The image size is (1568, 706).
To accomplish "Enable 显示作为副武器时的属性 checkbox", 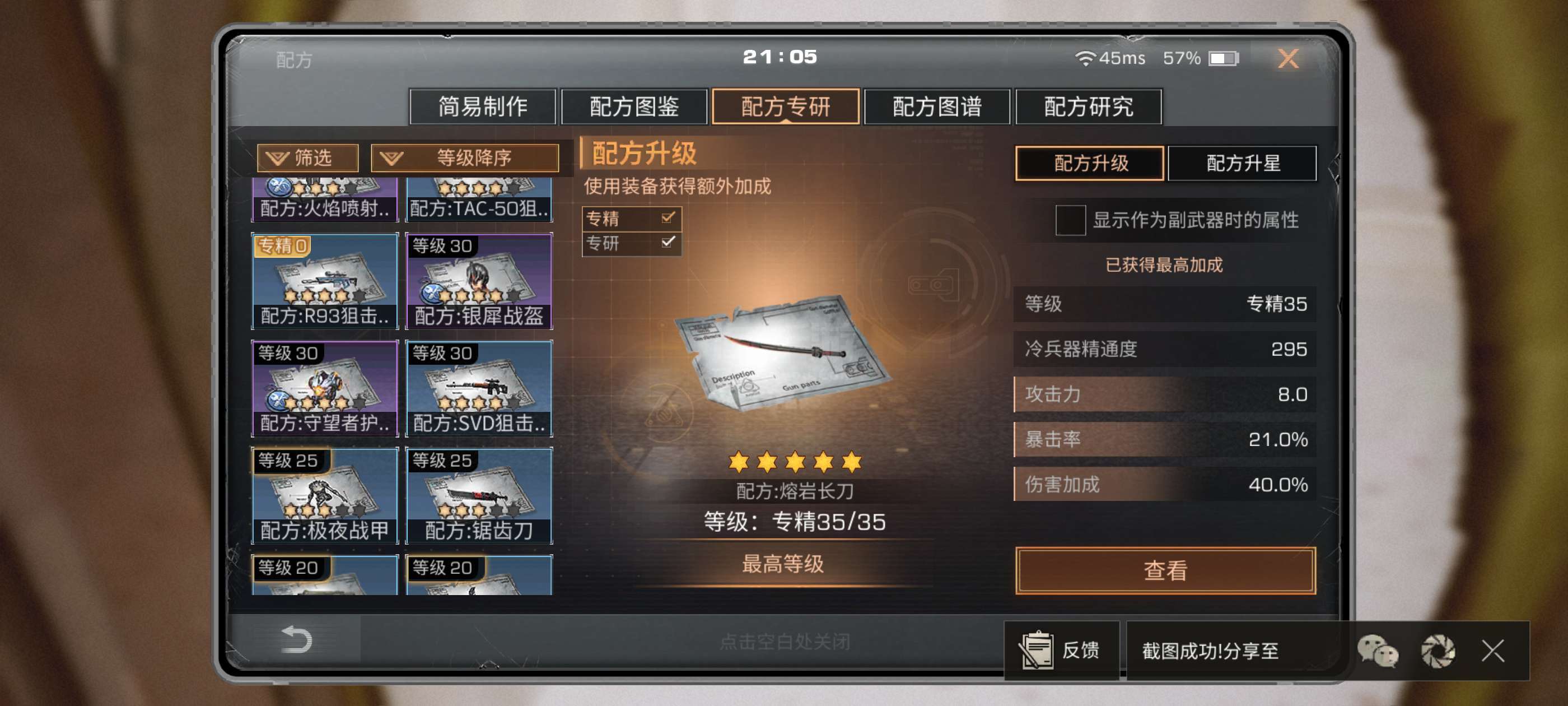I will [x=1070, y=220].
